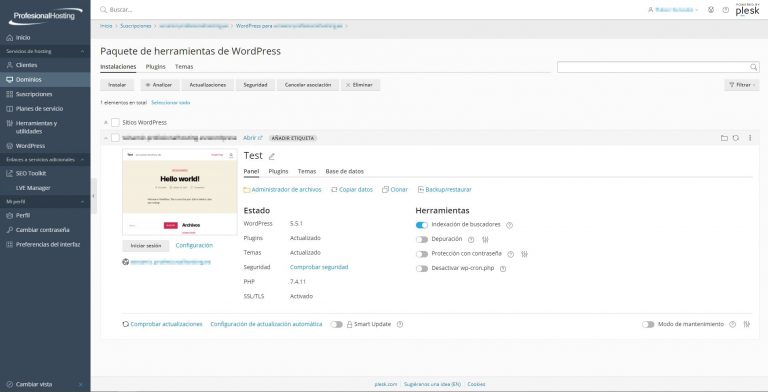
Task: Show help for Desactivar wp-cron.php
Action: point(503,269)
